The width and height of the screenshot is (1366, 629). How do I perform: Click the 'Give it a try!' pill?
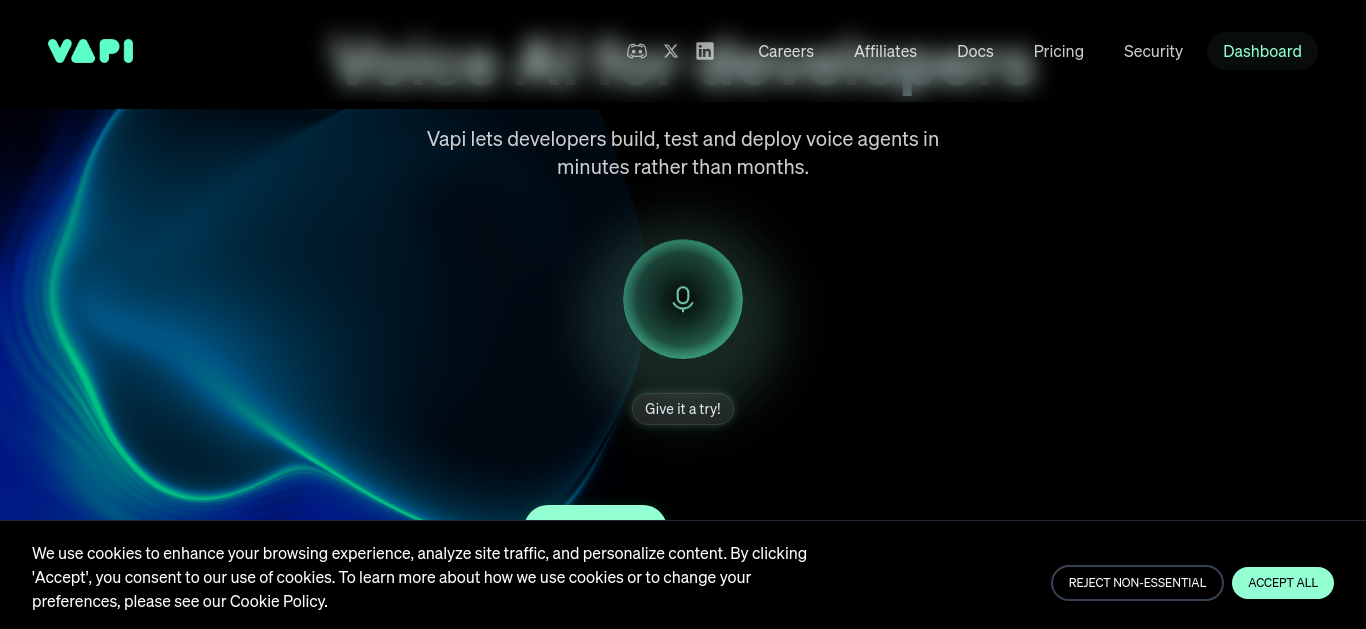[x=683, y=409]
